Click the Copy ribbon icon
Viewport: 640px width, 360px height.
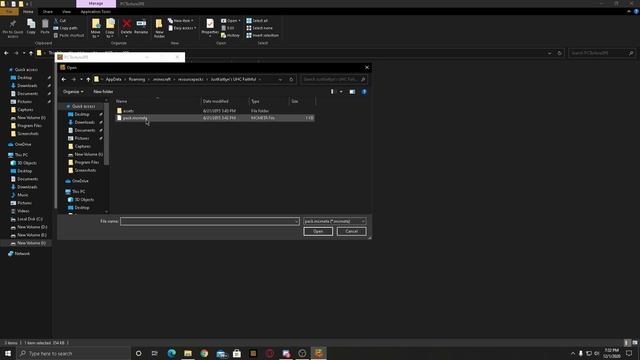tap(31, 27)
